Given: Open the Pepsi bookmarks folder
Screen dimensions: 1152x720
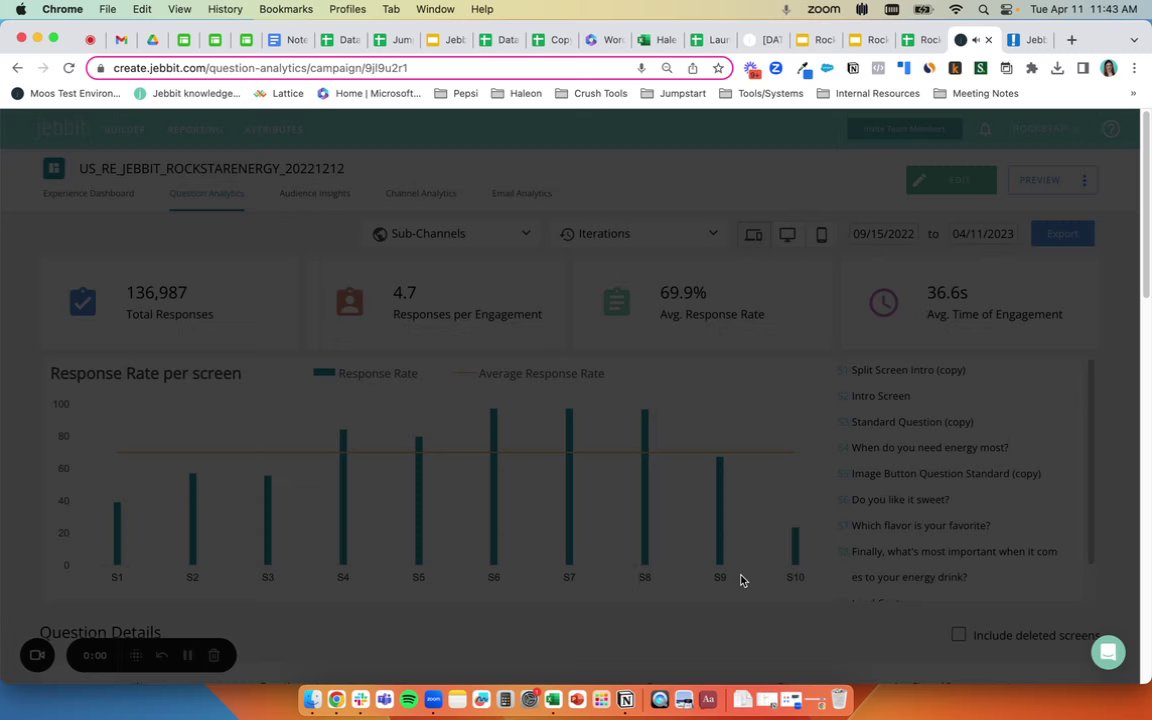Looking at the screenshot, I should click(x=456, y=93).
